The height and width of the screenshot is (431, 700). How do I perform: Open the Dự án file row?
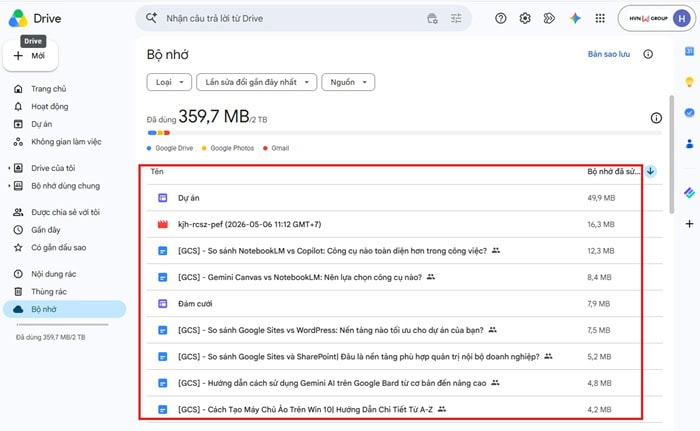pos(404,198)
